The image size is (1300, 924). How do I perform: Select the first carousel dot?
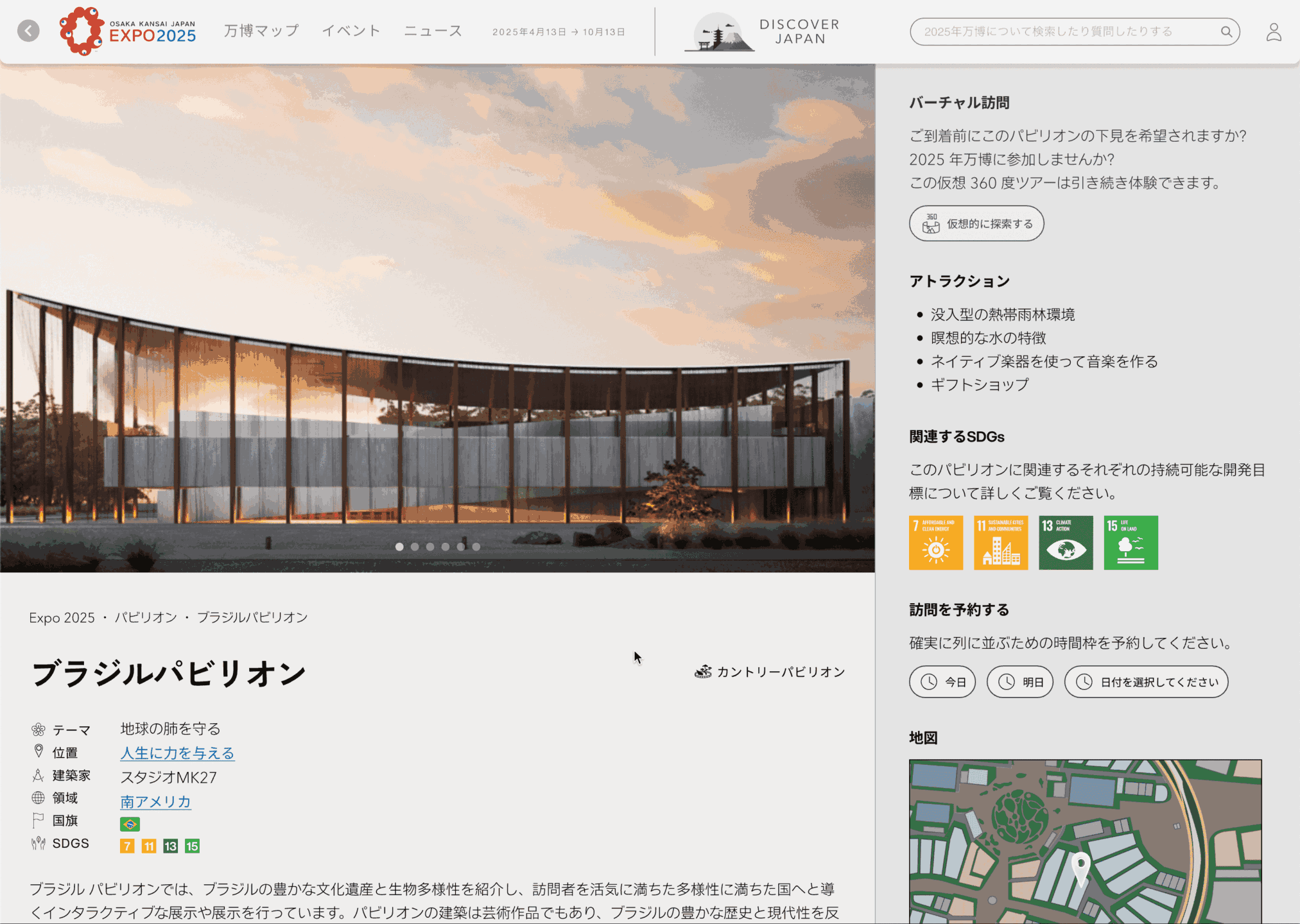click(399, 547)
